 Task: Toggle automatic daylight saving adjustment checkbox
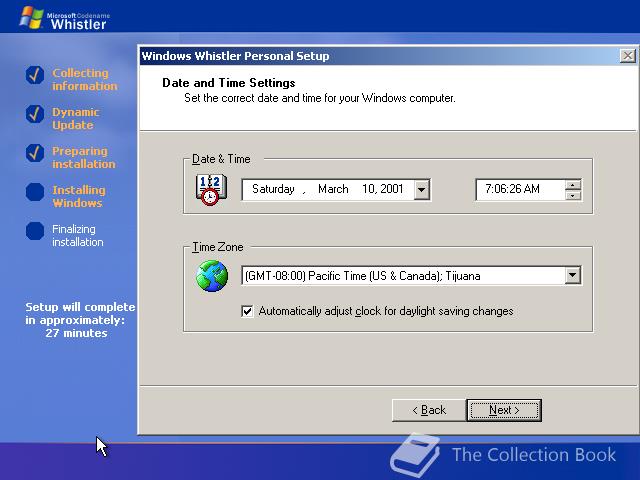coord(247,311)
